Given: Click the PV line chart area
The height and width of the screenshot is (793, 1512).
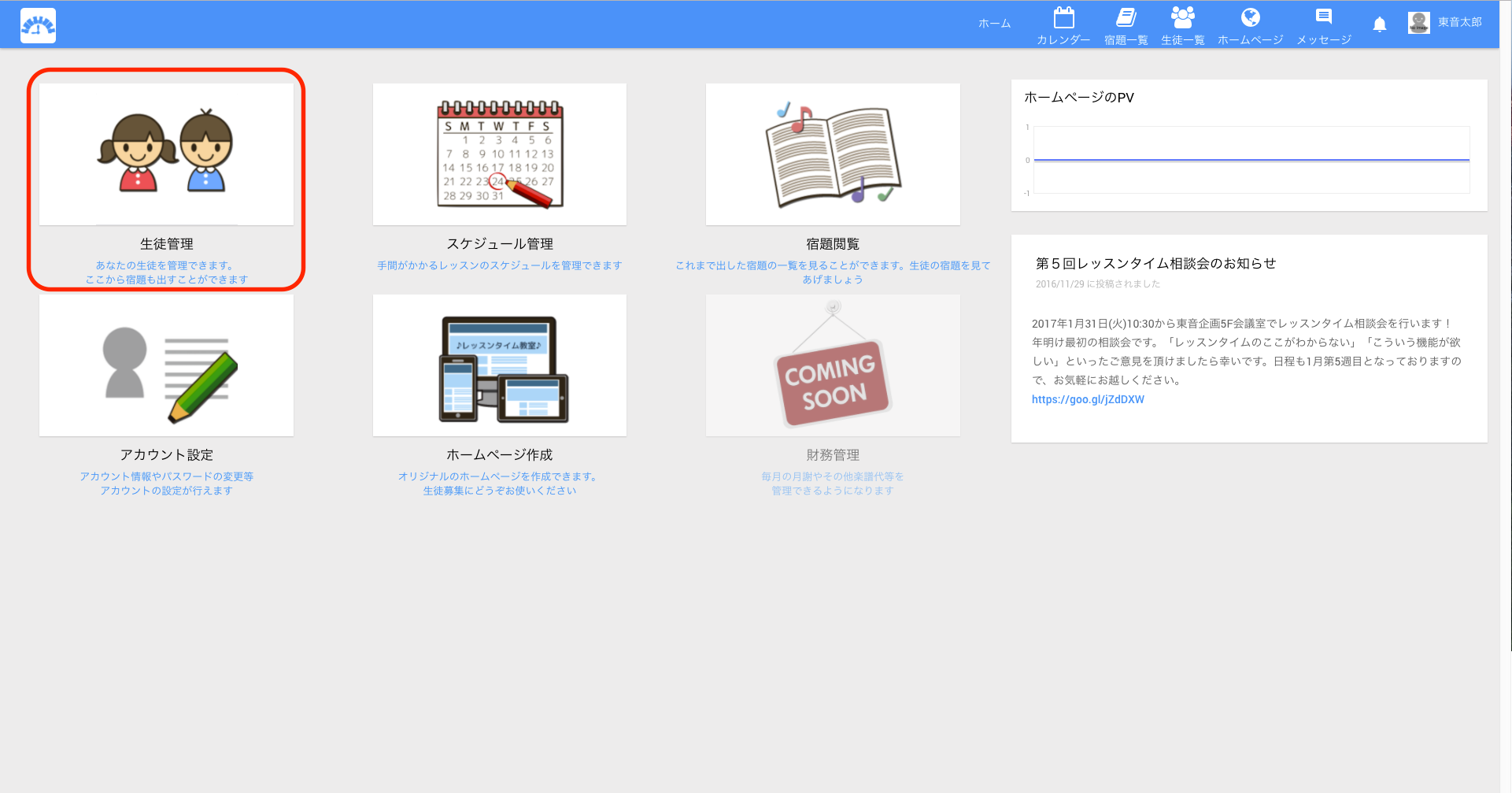Looking at the screenshot, I should pyautogui.click(x=1251, y=160).
